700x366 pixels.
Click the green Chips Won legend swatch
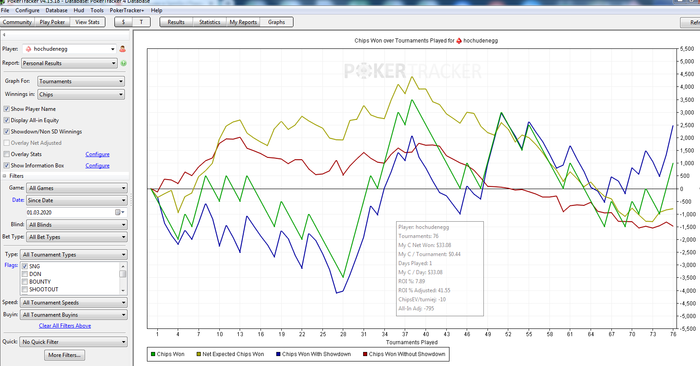coord(153,354)
